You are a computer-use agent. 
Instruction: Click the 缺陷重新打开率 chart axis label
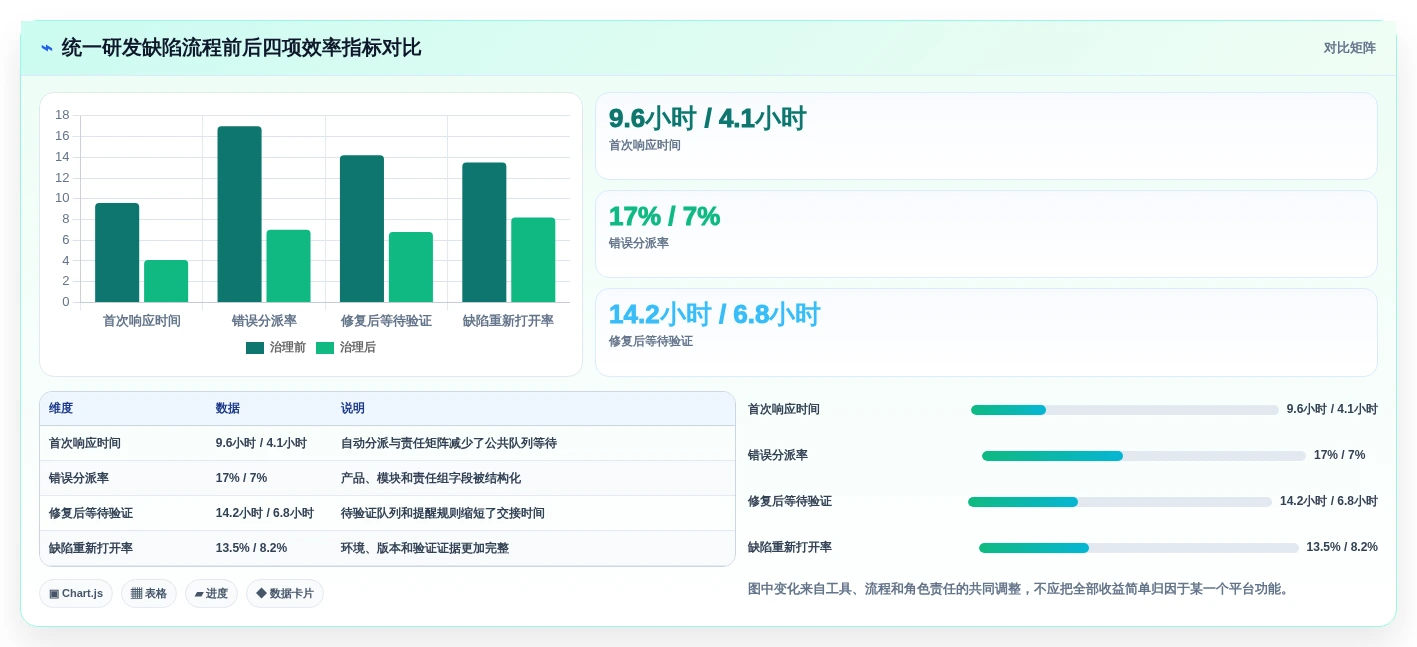[508, 321]
